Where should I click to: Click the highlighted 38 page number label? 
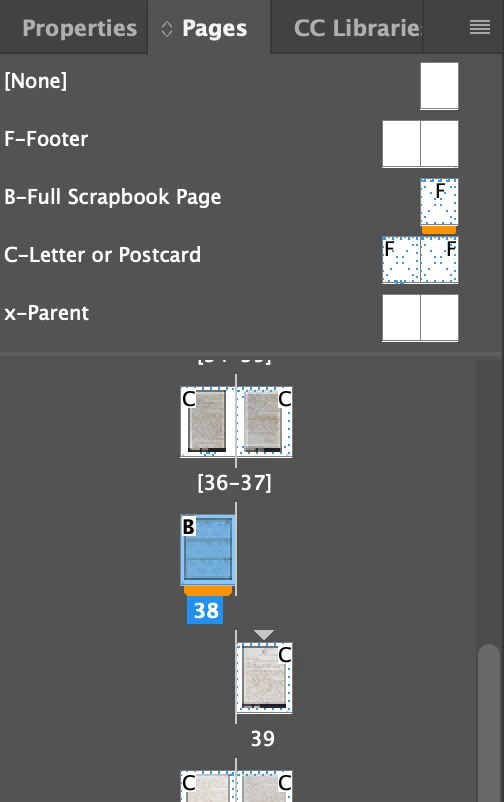205,610
